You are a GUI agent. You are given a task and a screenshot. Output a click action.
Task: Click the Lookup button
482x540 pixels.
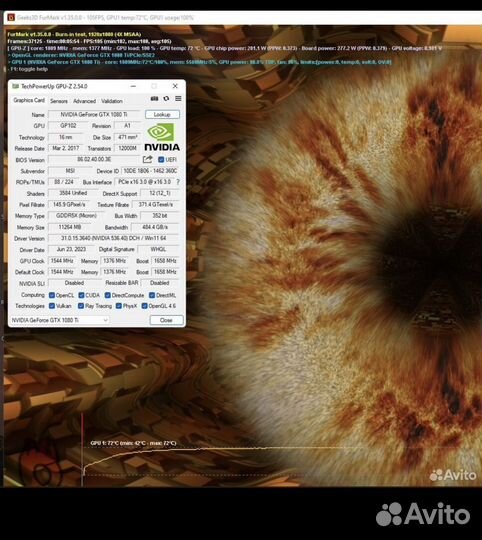(162, 114)
